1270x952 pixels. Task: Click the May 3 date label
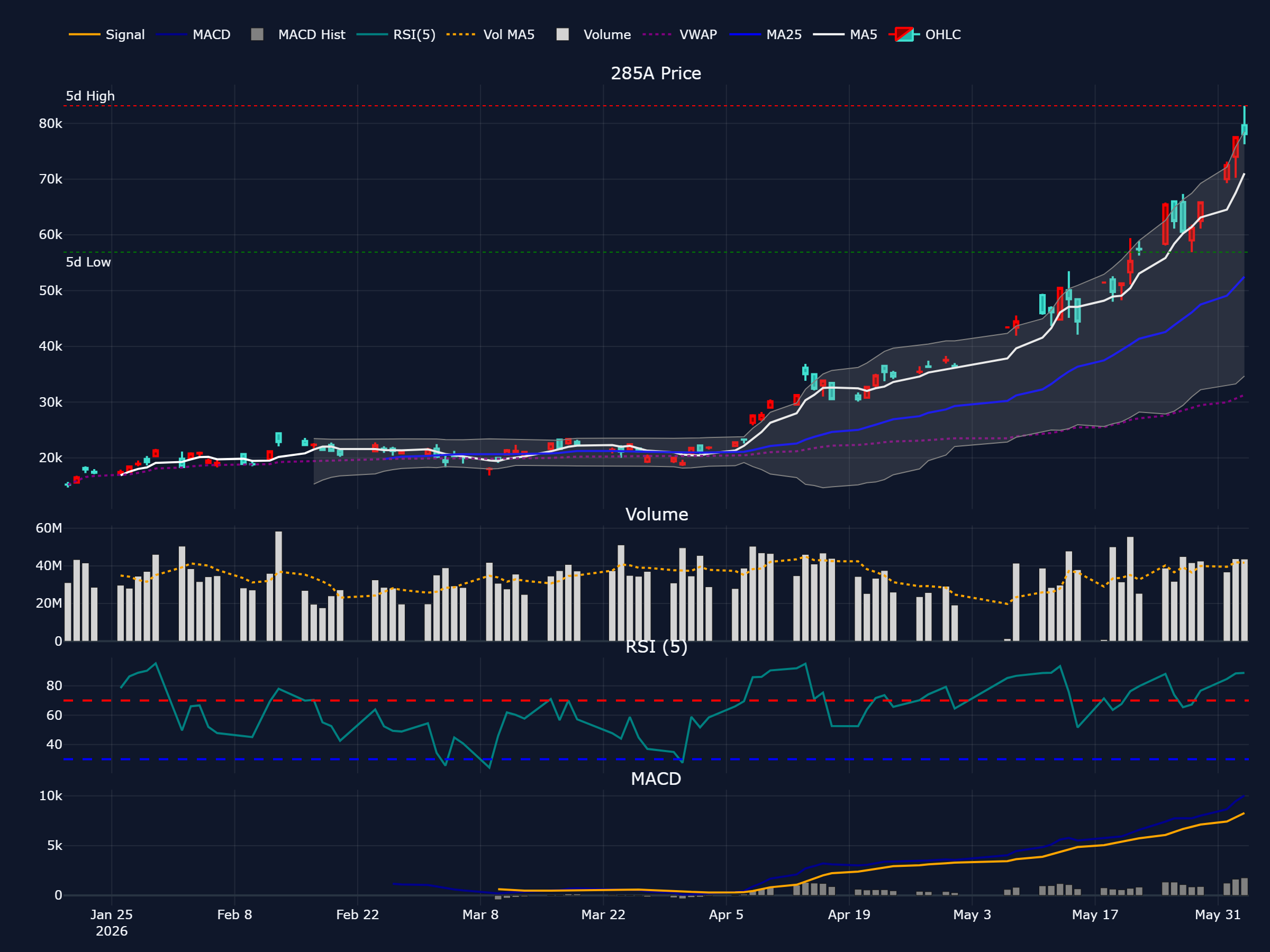[x=972, y=914]
